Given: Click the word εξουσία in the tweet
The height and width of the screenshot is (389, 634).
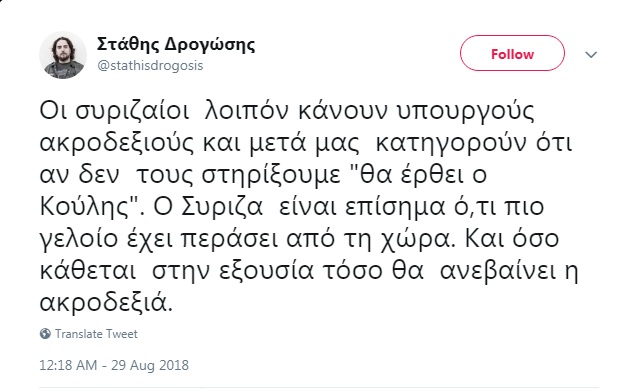Looking at the screenshot, I should coord(266,271).
